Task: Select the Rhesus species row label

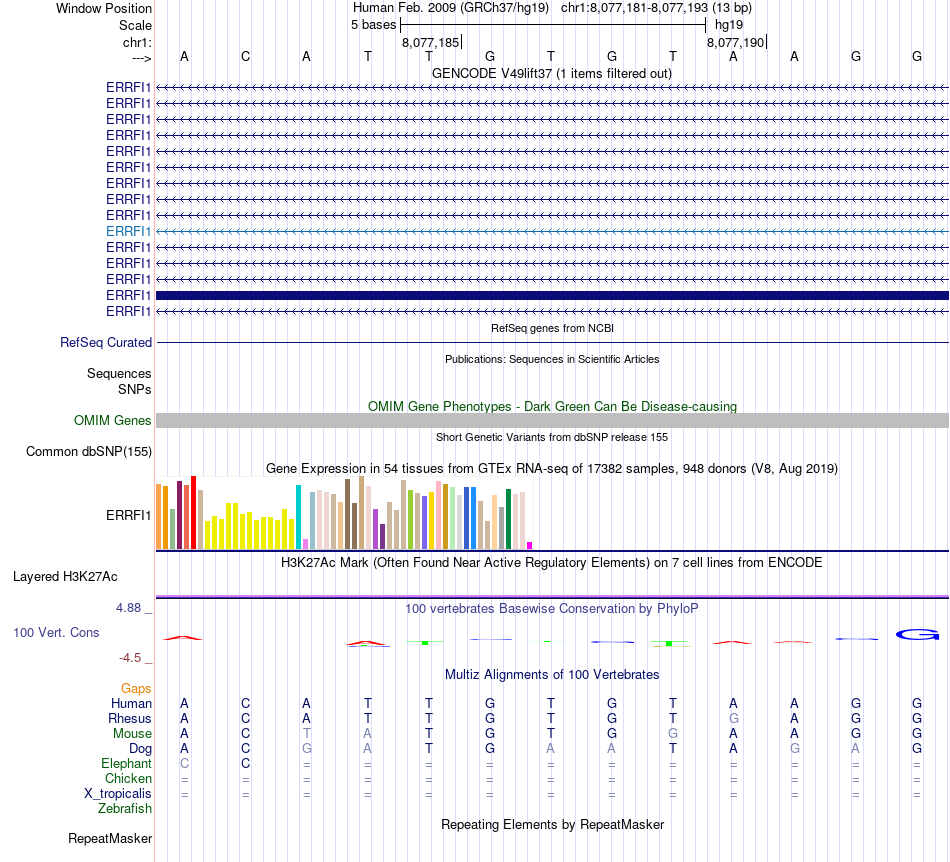Action: point(130,718)
